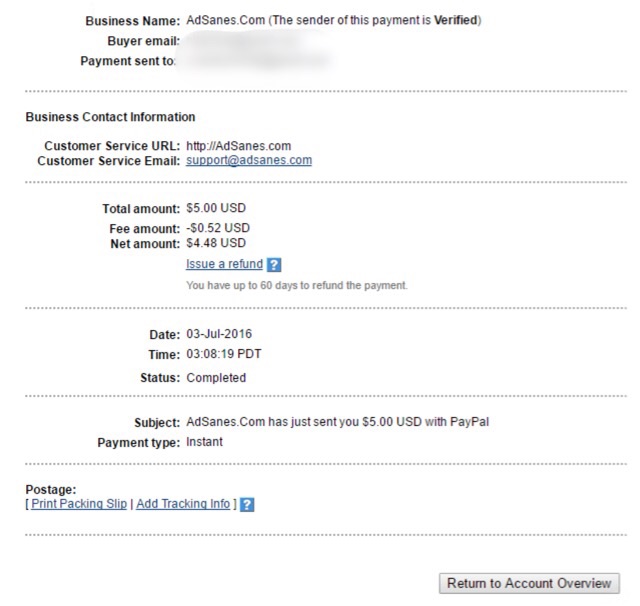Click the http://AdSanes.com customer service URL text
Viewport: 640px width, 606px height.
pyautogui.click(x=239, y=146)
